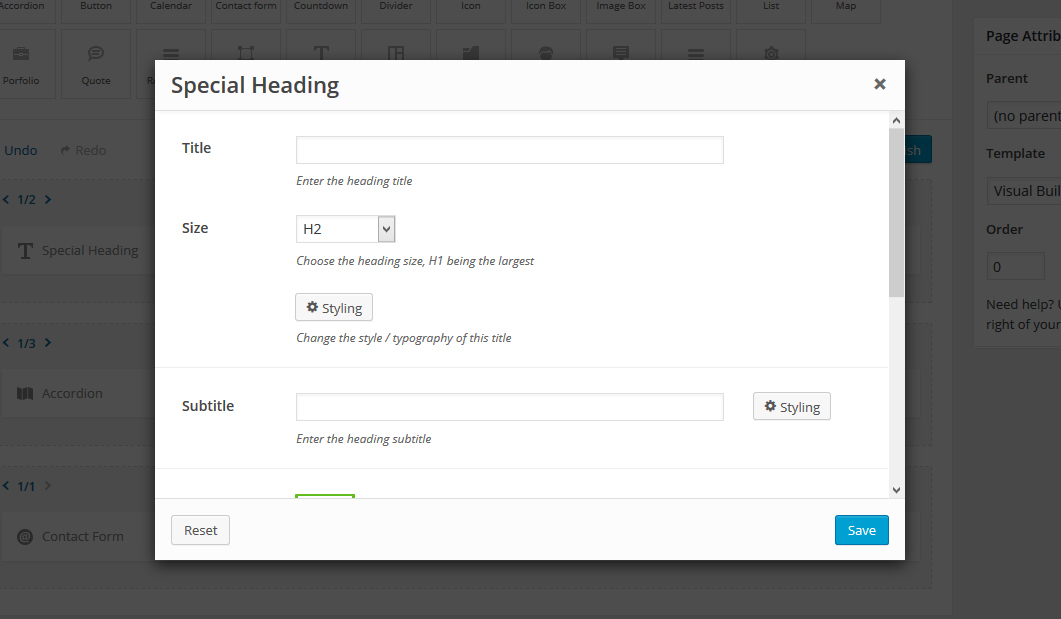Save the Special Heading settings
This screenshot has height=619, width=1061.
pyautogui.click(x=861, y=530)
